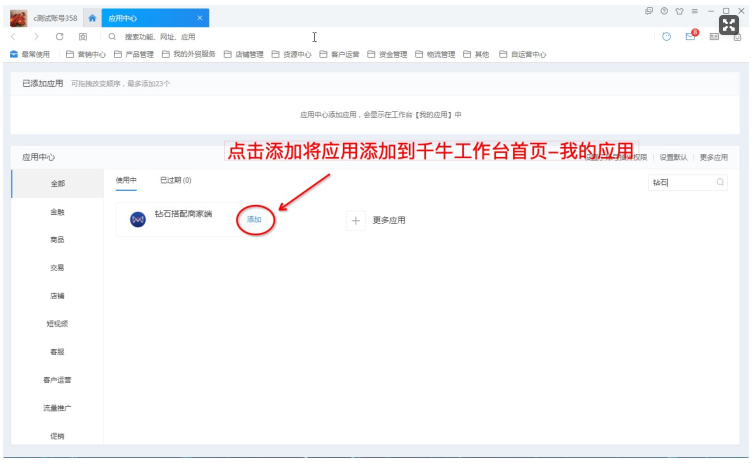
Task: Open the home tab icon
Action: tap(92, 18)
